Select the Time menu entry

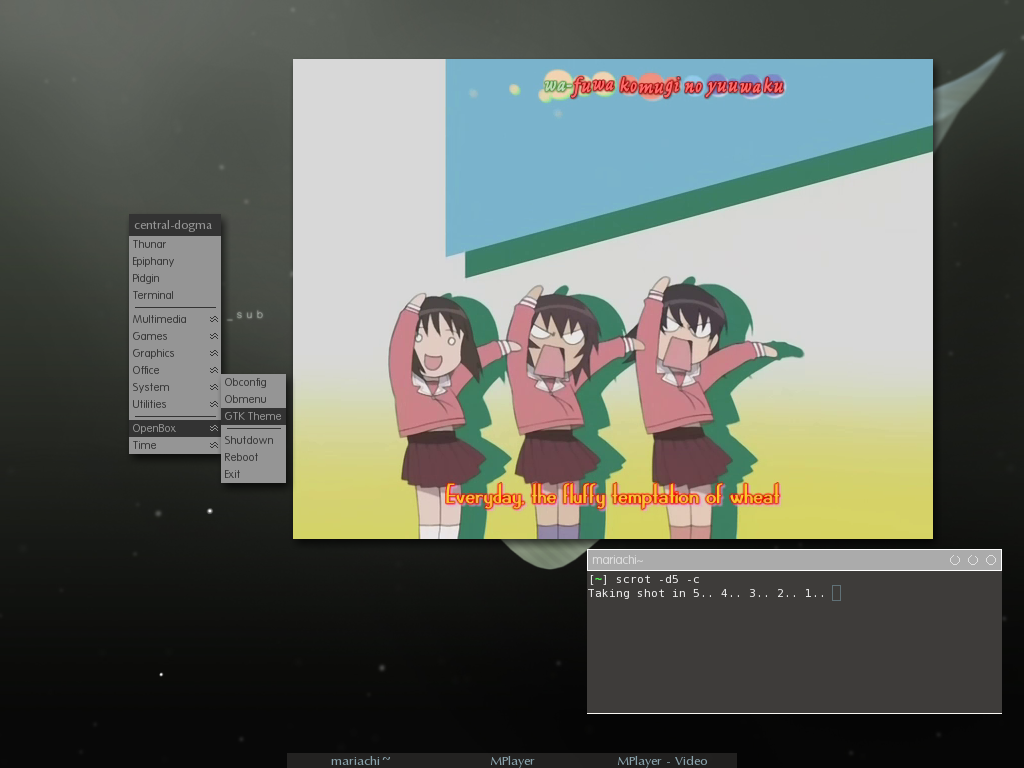point(174,445)
